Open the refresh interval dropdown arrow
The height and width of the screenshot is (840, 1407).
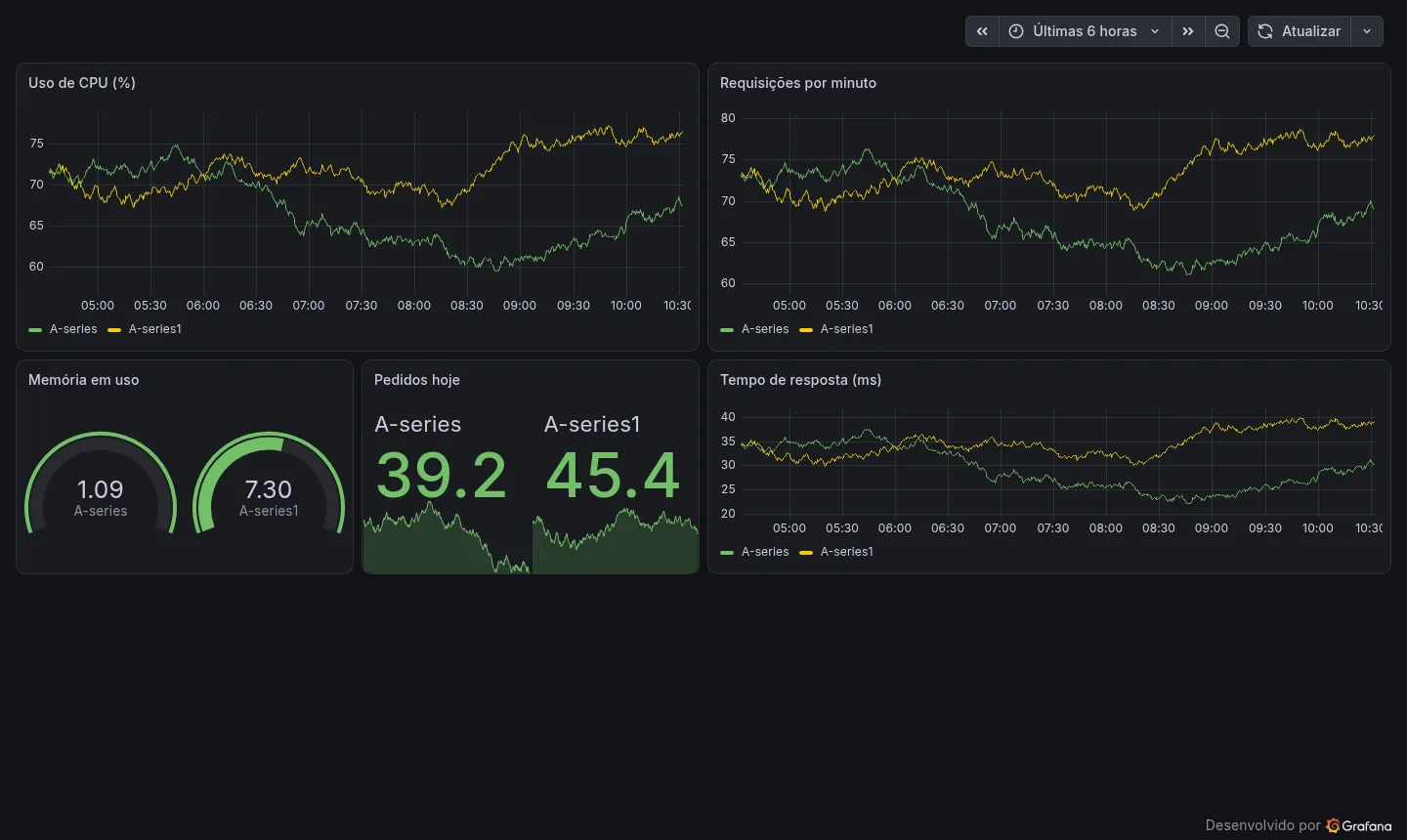1367,31
